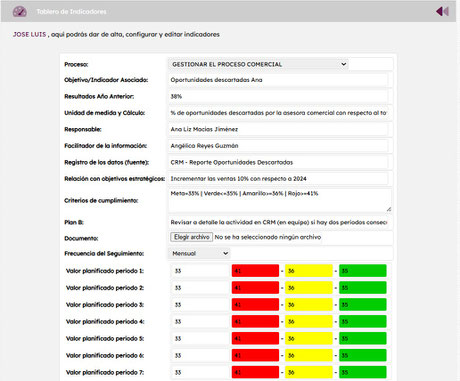Click the green 35 field in periodo 5

[363, 338]
